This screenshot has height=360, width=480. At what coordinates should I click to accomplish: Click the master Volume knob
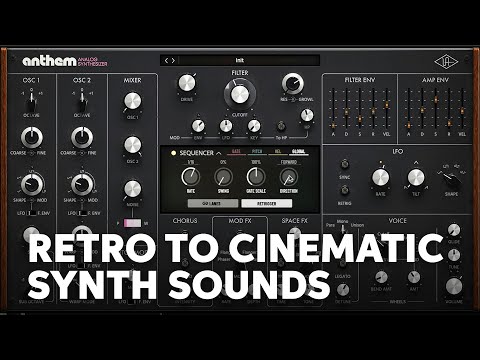point(454,286)
